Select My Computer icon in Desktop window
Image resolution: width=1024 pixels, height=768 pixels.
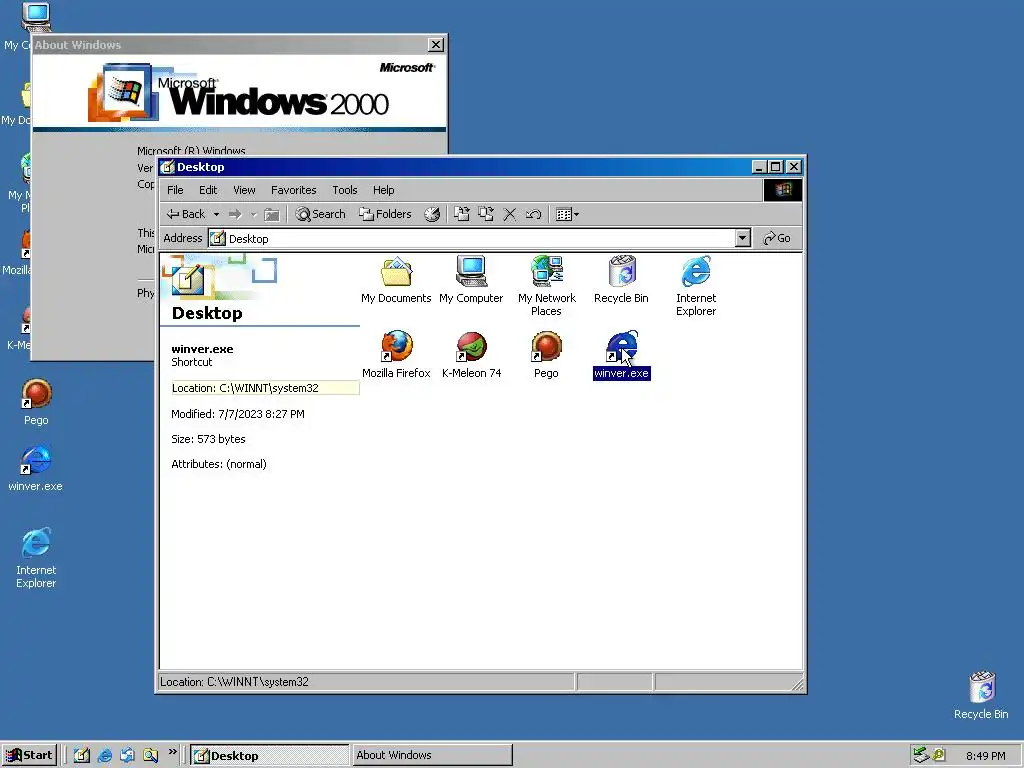tap(471, 281)
